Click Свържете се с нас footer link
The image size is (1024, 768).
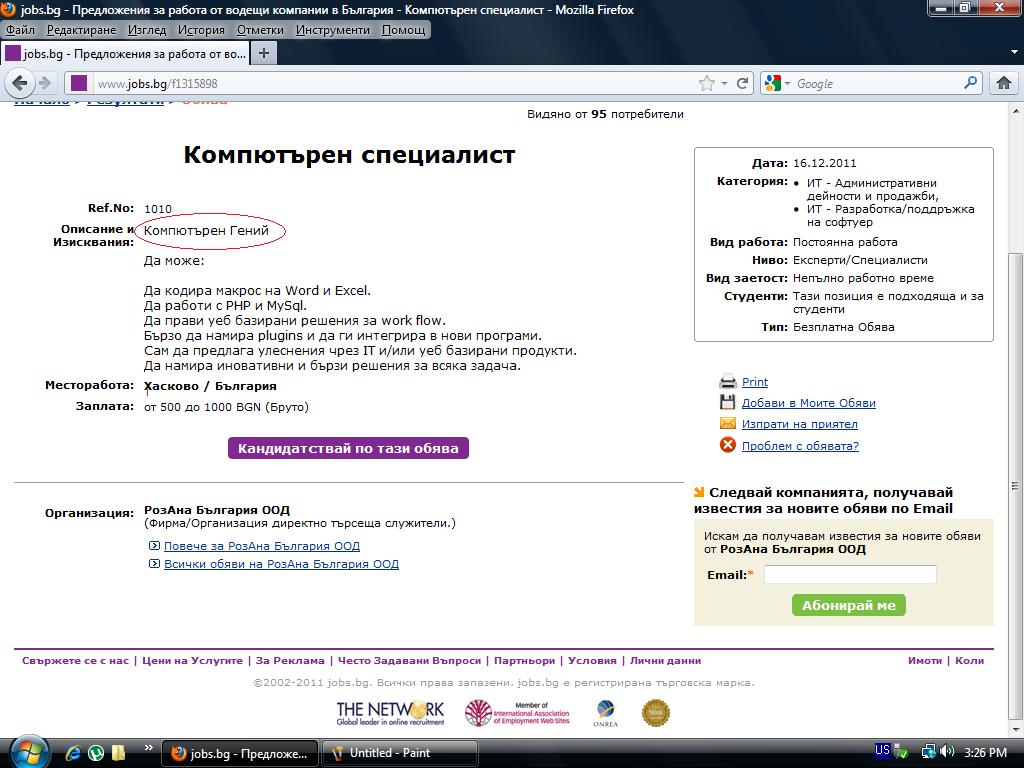(76, 660)
